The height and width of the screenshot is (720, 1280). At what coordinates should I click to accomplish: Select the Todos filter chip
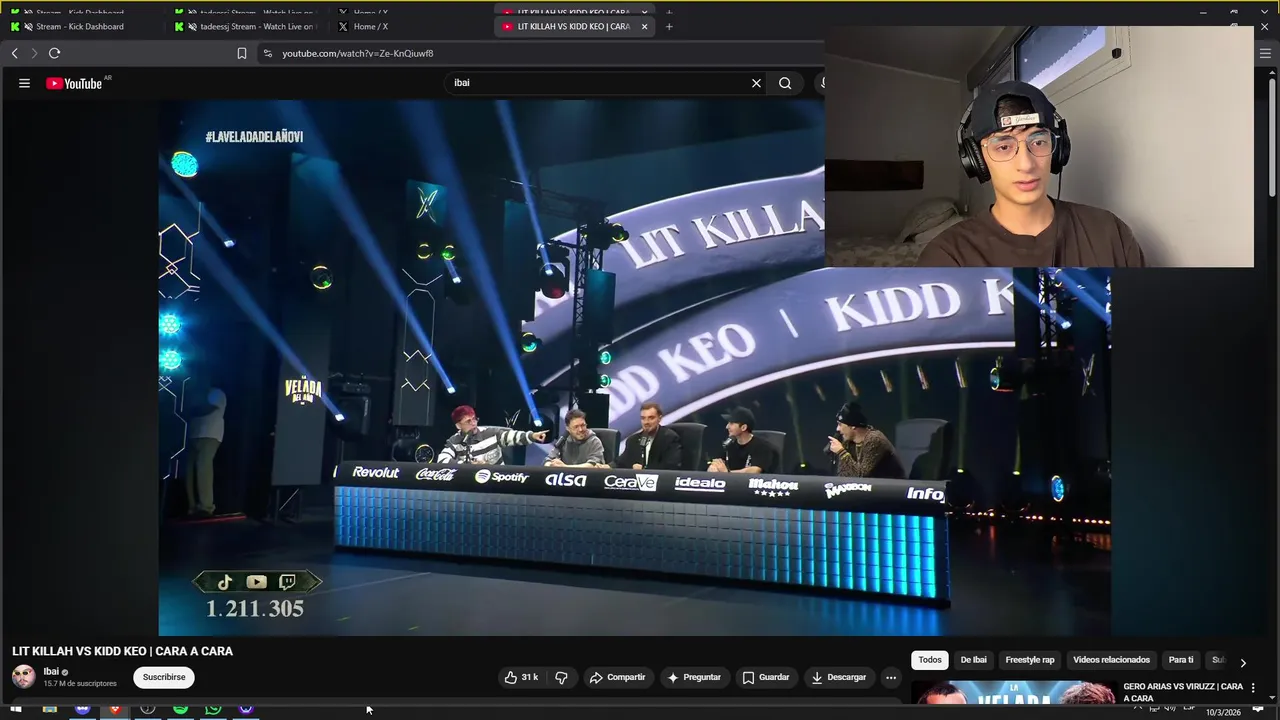click(x=930, y=660)
